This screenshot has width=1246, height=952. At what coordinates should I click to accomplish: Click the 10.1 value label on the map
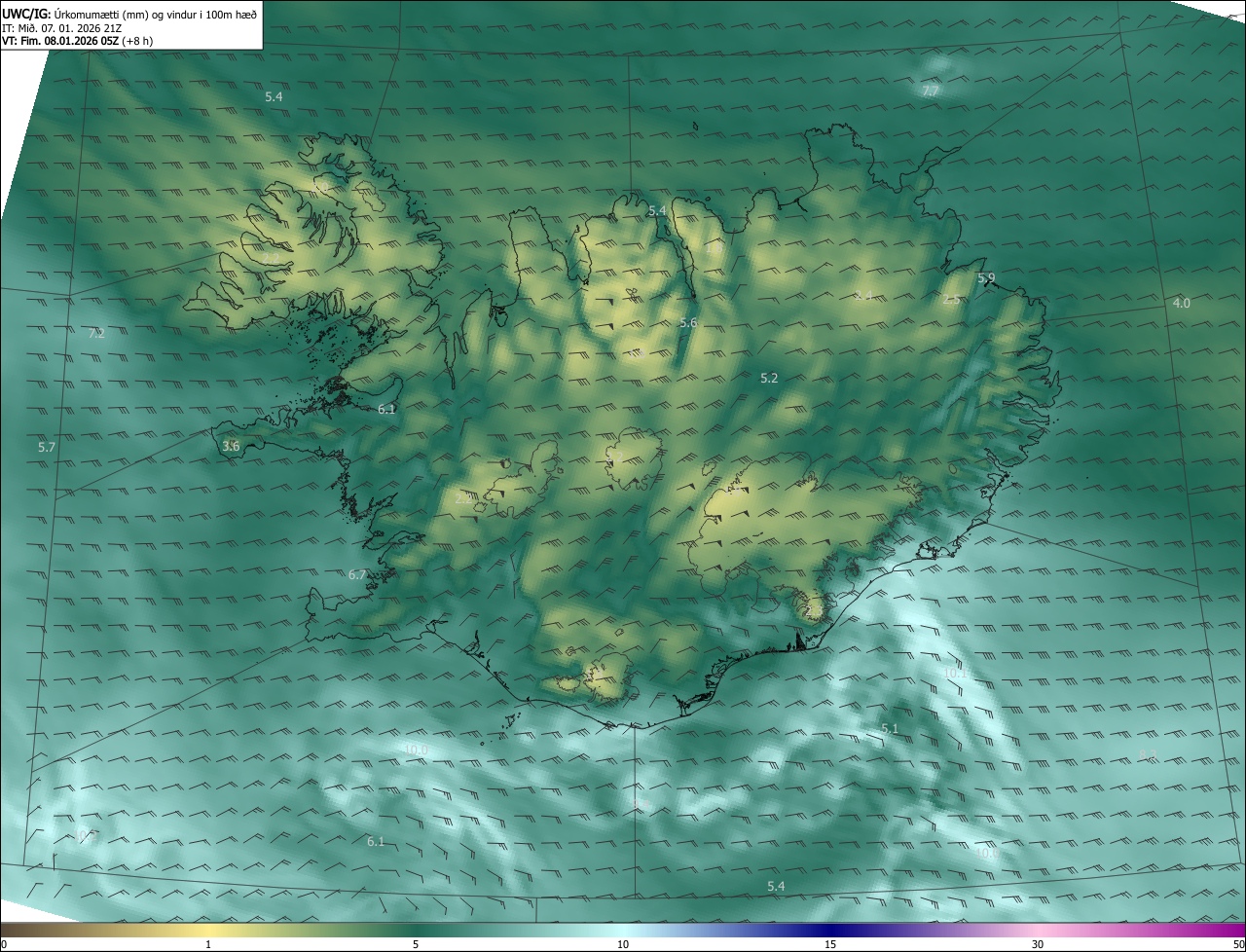(x=956, y=674)
